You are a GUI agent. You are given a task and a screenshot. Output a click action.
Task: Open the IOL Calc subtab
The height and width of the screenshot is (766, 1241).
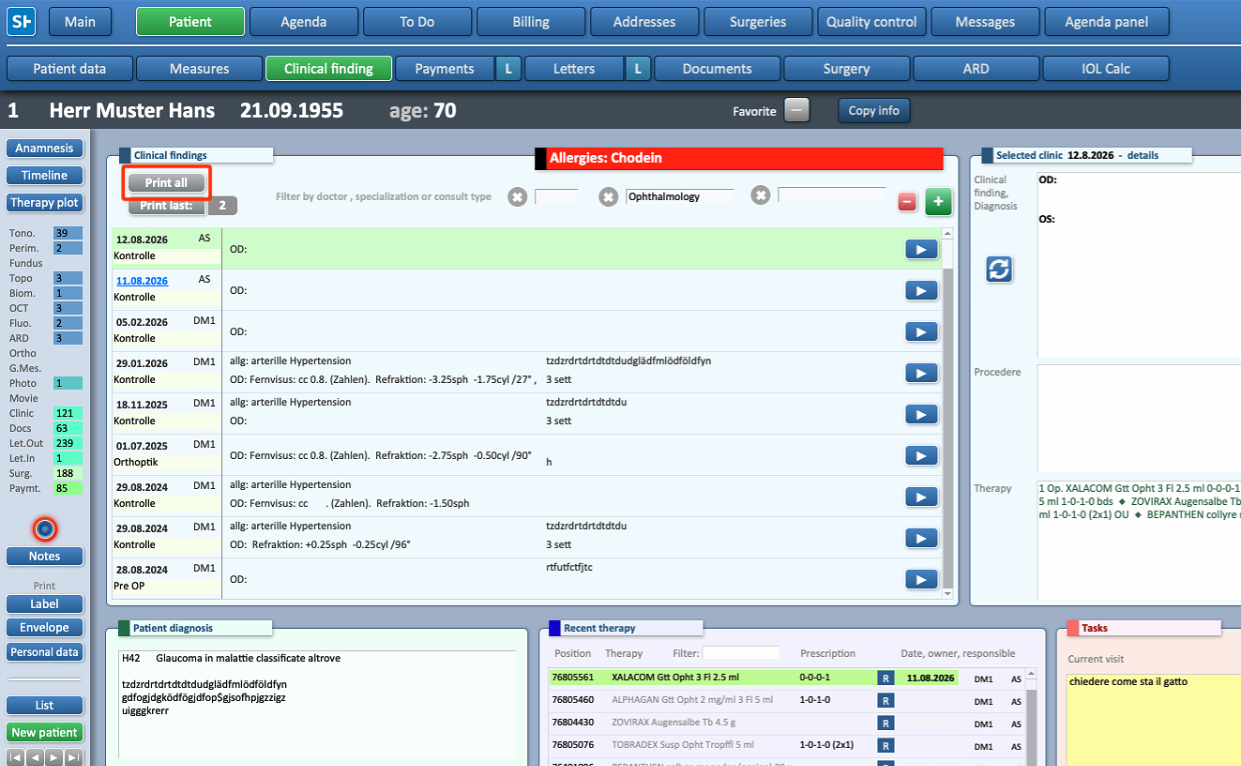pos(1106,69)
